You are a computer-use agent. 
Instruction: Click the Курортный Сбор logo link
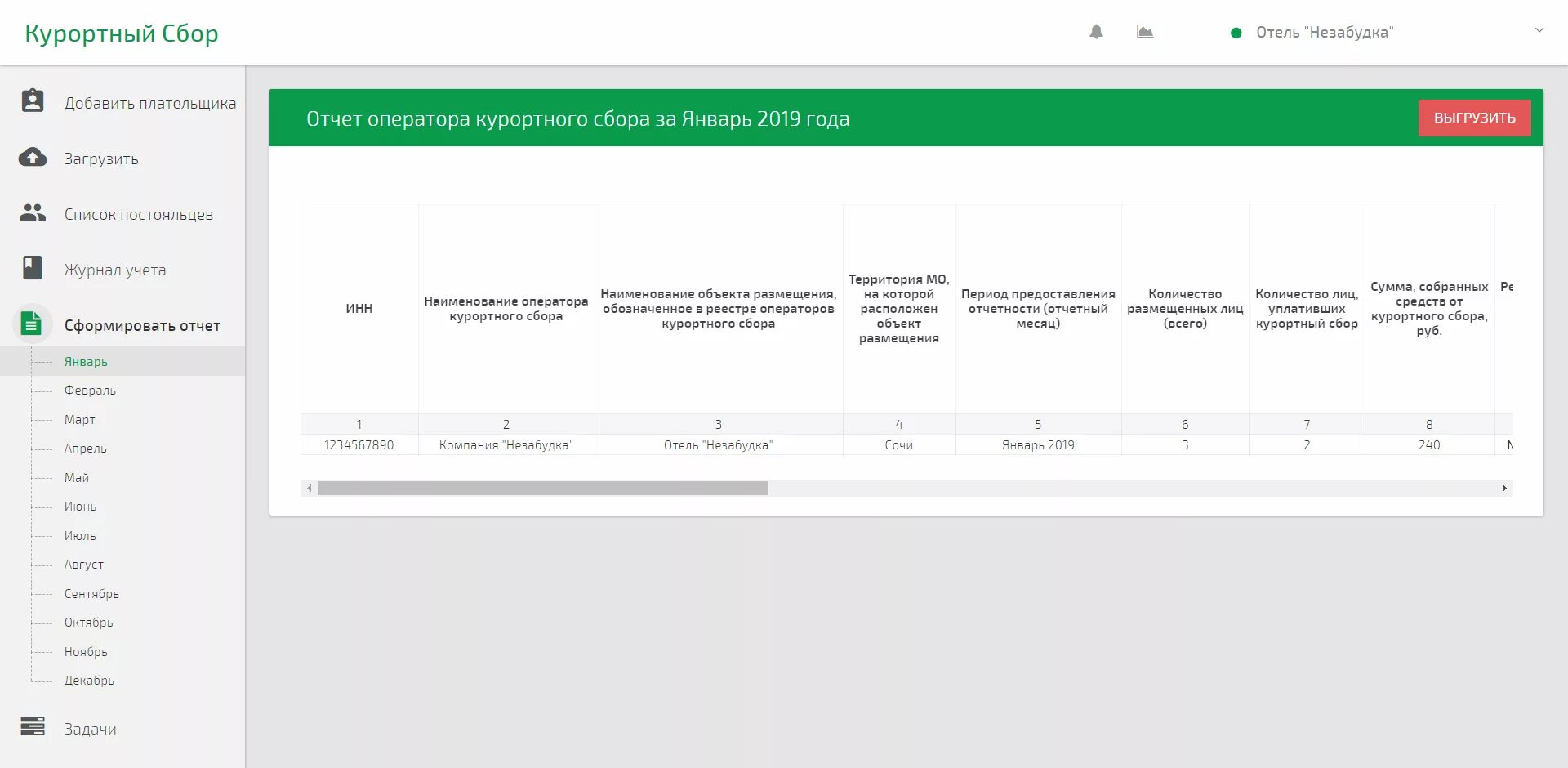pos(122,33)
